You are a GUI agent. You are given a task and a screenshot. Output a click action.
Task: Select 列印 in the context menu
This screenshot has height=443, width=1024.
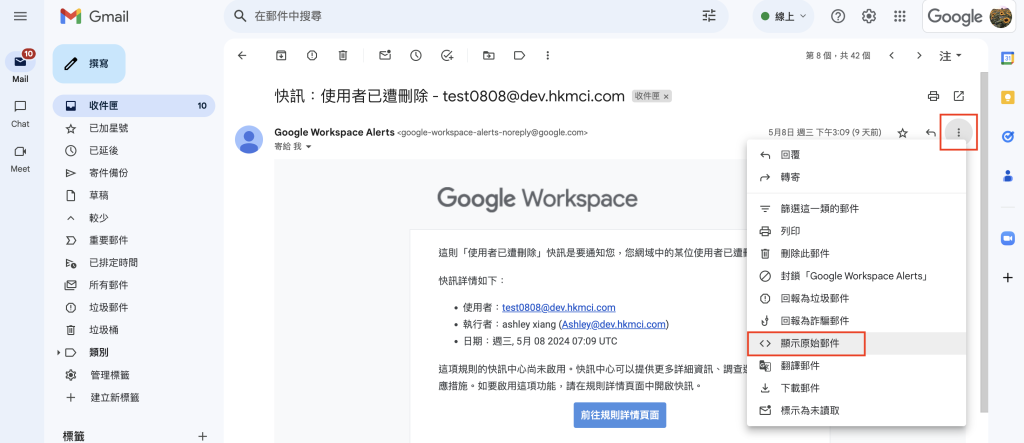(856, 231)
